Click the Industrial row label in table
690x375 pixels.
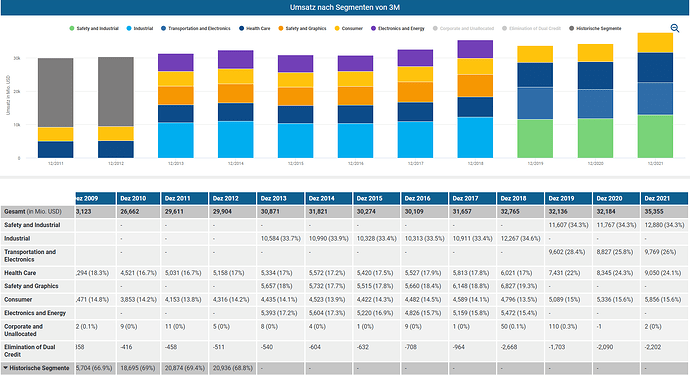tap(17, 239)
